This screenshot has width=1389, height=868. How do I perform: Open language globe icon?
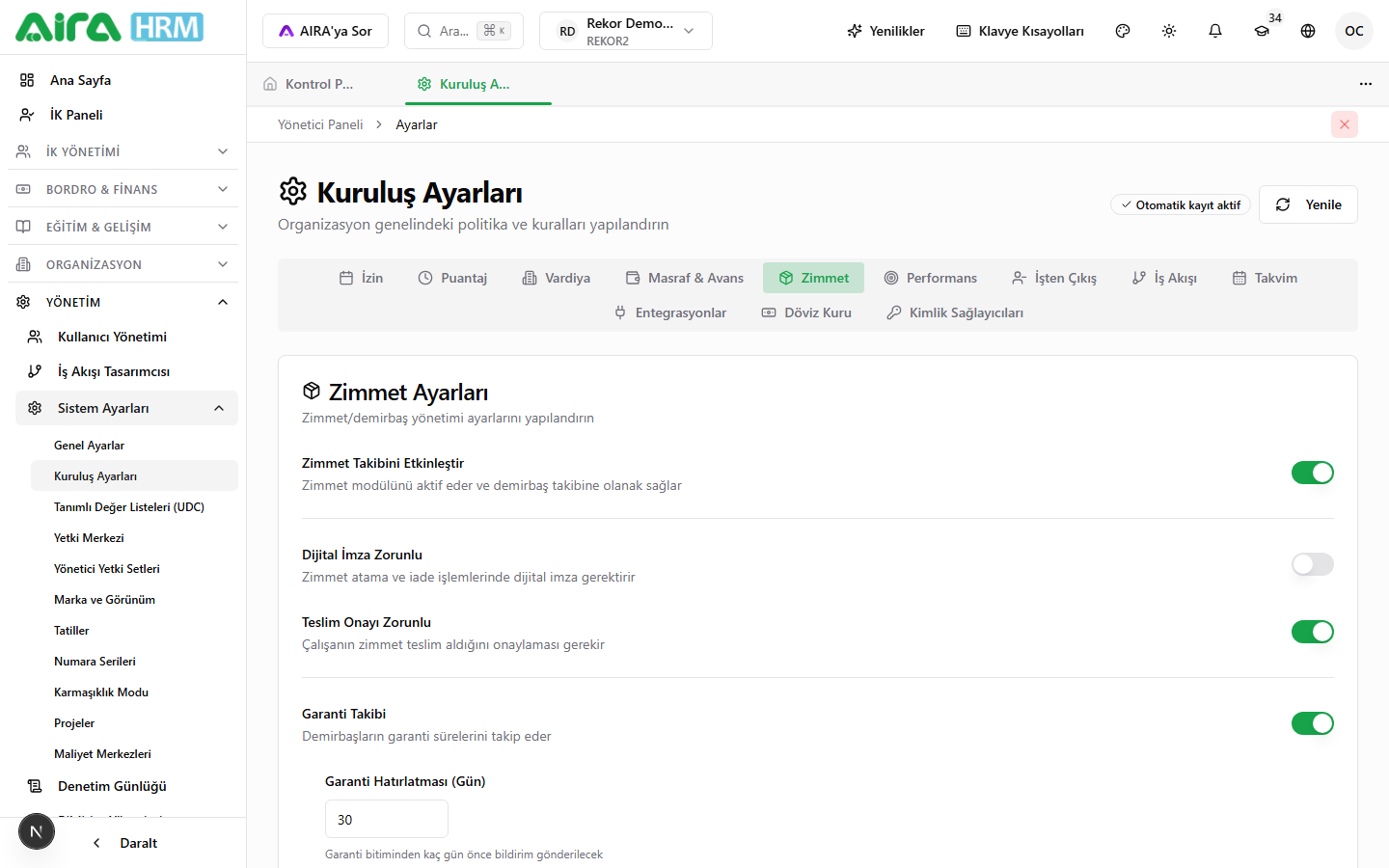pos(1308,31)
